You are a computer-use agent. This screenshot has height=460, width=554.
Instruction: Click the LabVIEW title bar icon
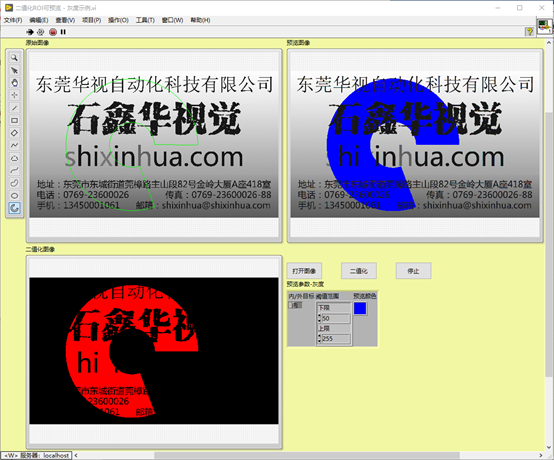coord(9,7)
